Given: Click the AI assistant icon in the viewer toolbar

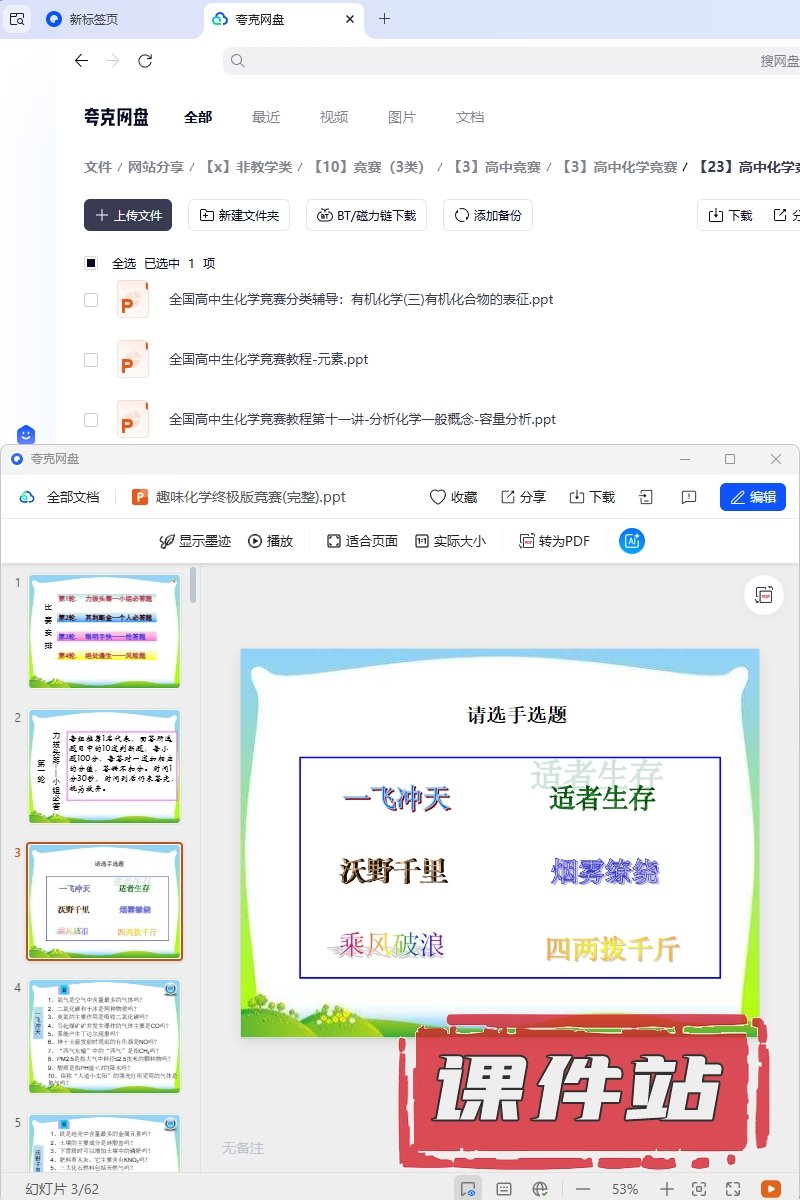Looking at the screenshot, I should [x=632, y=541].
